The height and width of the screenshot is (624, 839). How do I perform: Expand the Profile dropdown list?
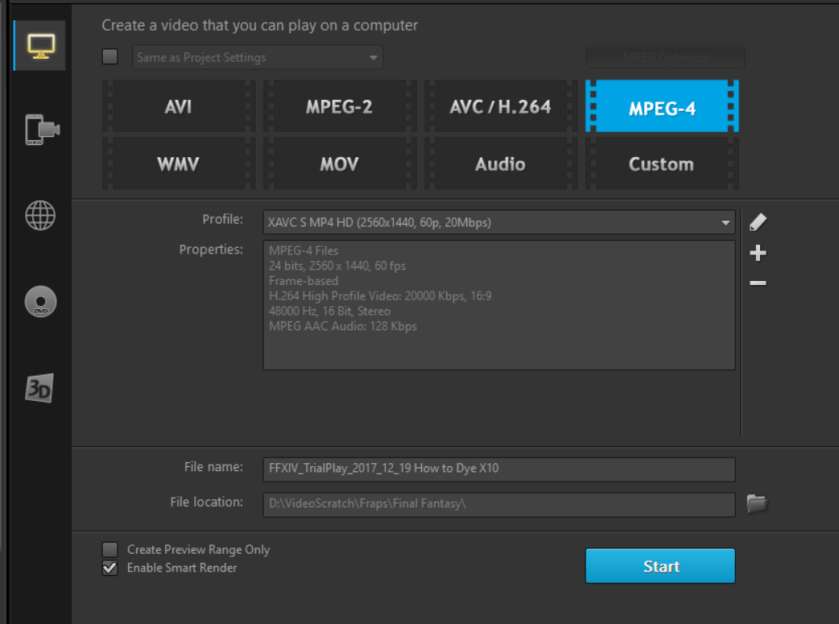[x=726, y=223]
